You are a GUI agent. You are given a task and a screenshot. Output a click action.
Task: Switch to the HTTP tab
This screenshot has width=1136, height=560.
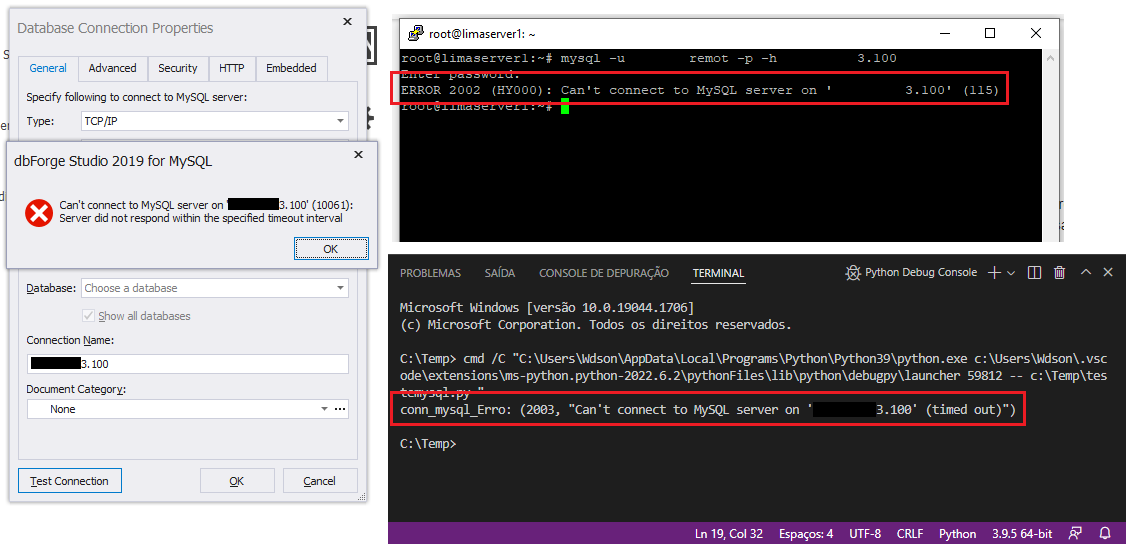[232, 68]
